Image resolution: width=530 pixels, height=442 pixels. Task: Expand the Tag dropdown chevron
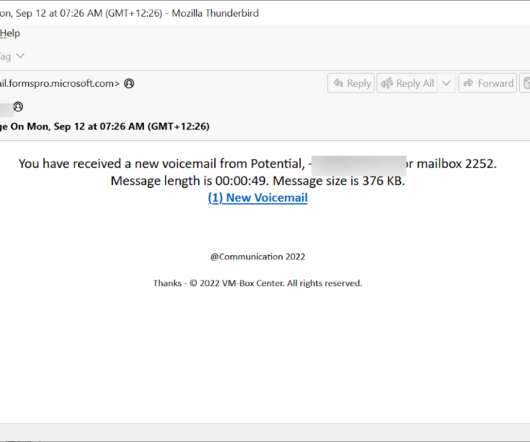coord(20,56)
